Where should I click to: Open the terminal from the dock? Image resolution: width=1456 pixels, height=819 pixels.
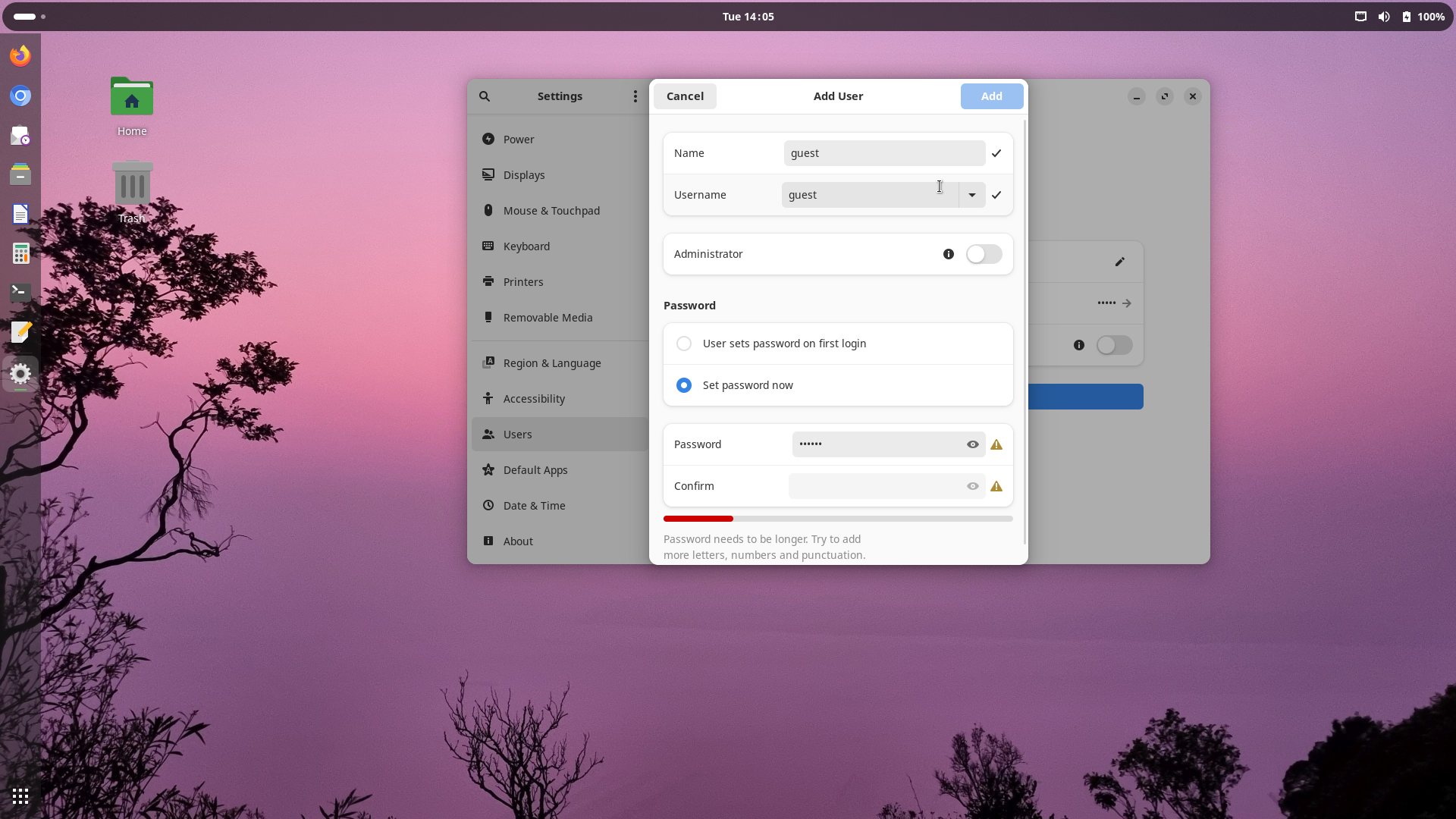point(20,292)
